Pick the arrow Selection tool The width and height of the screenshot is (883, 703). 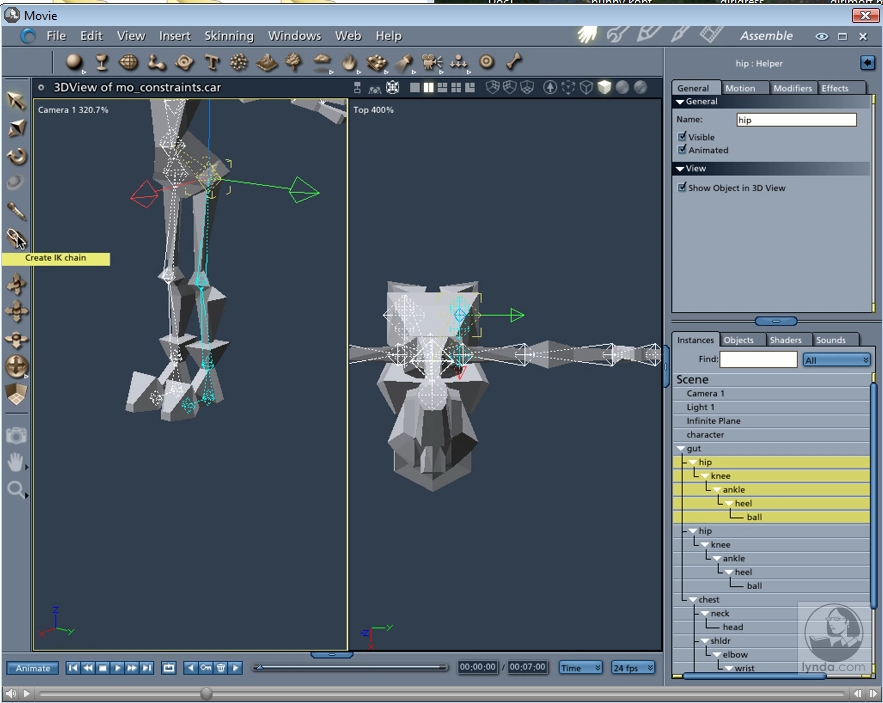(x=16, y=100)
